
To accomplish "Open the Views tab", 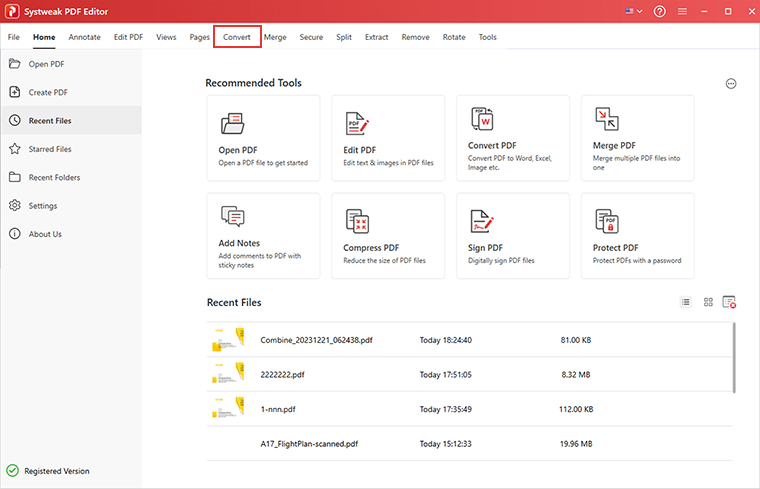I will (166, 37).
